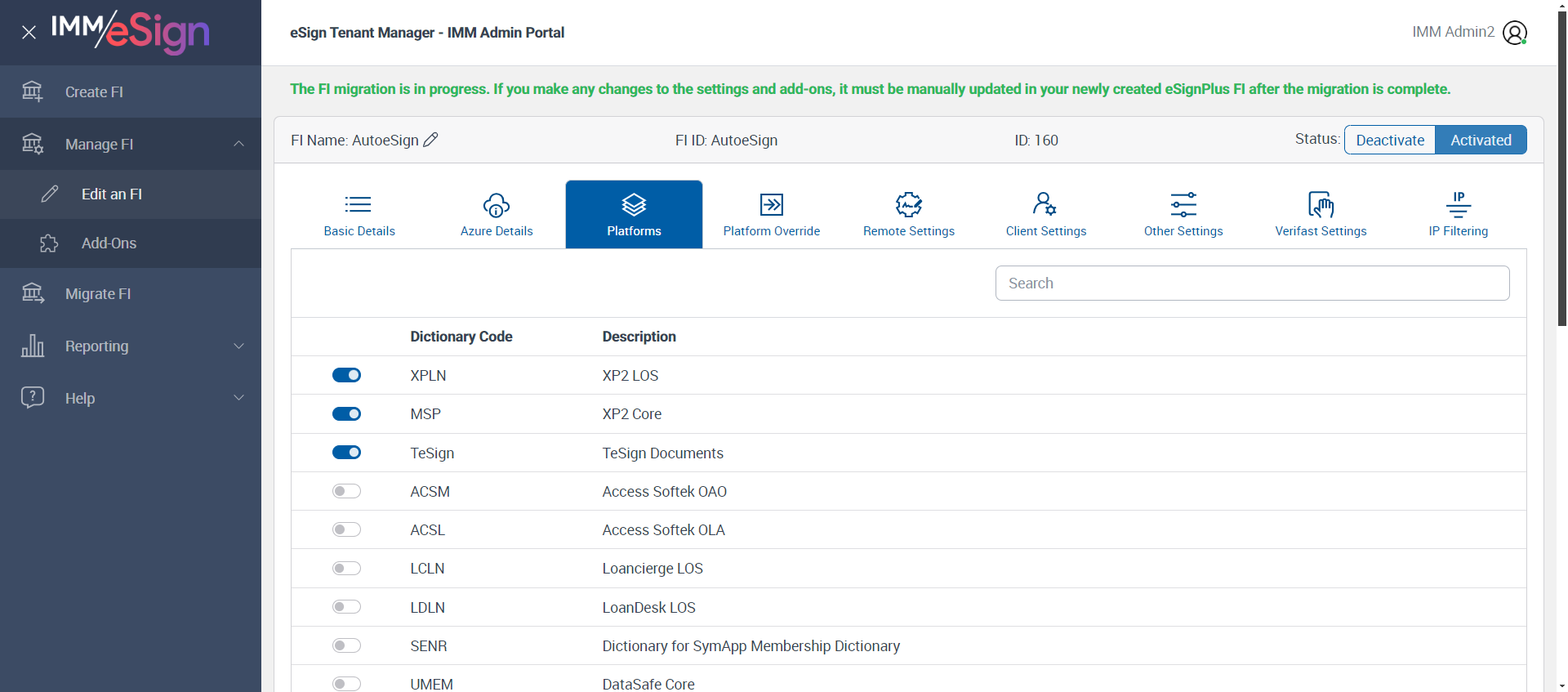This screenshot has height=692, width=1568.
Task: Click the SymApp Membership Dictionary description
Action: 751,646
